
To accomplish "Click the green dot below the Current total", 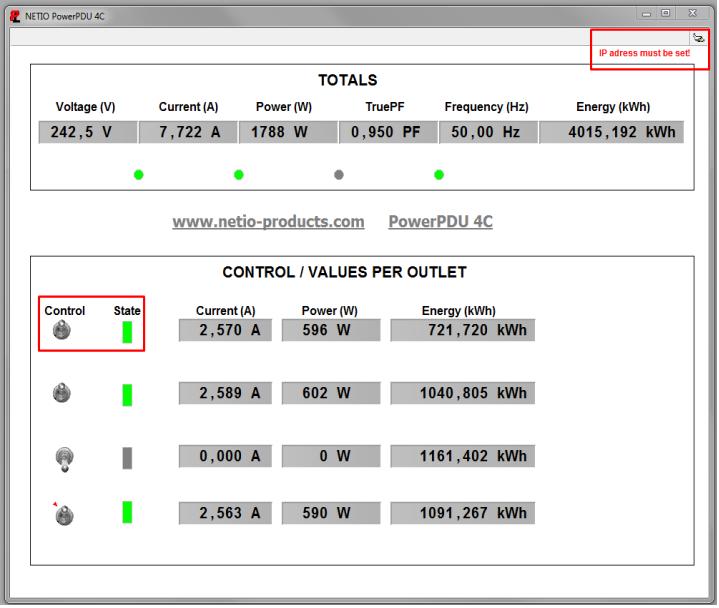I will 138,175.
